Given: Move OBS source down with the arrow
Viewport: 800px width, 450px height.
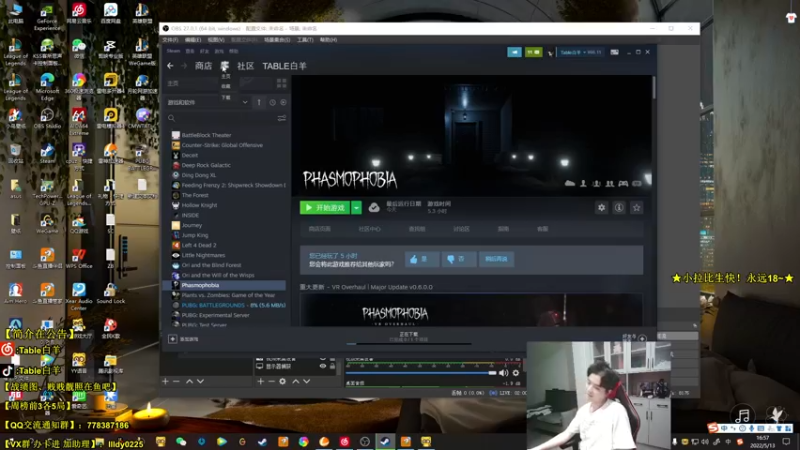Looking at the screenshot, I should click(307, 381).
